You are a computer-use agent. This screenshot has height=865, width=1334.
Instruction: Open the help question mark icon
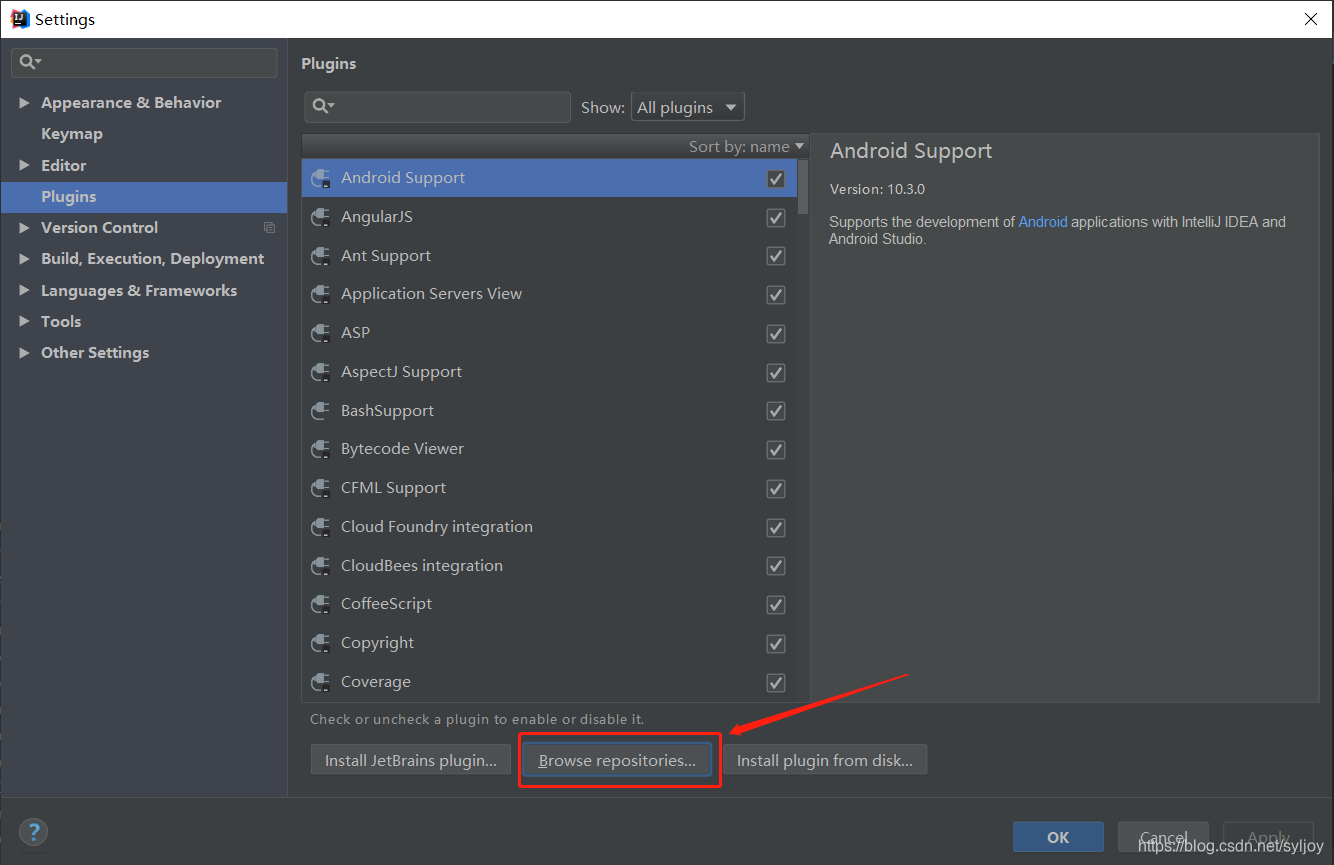coord(34,831)
